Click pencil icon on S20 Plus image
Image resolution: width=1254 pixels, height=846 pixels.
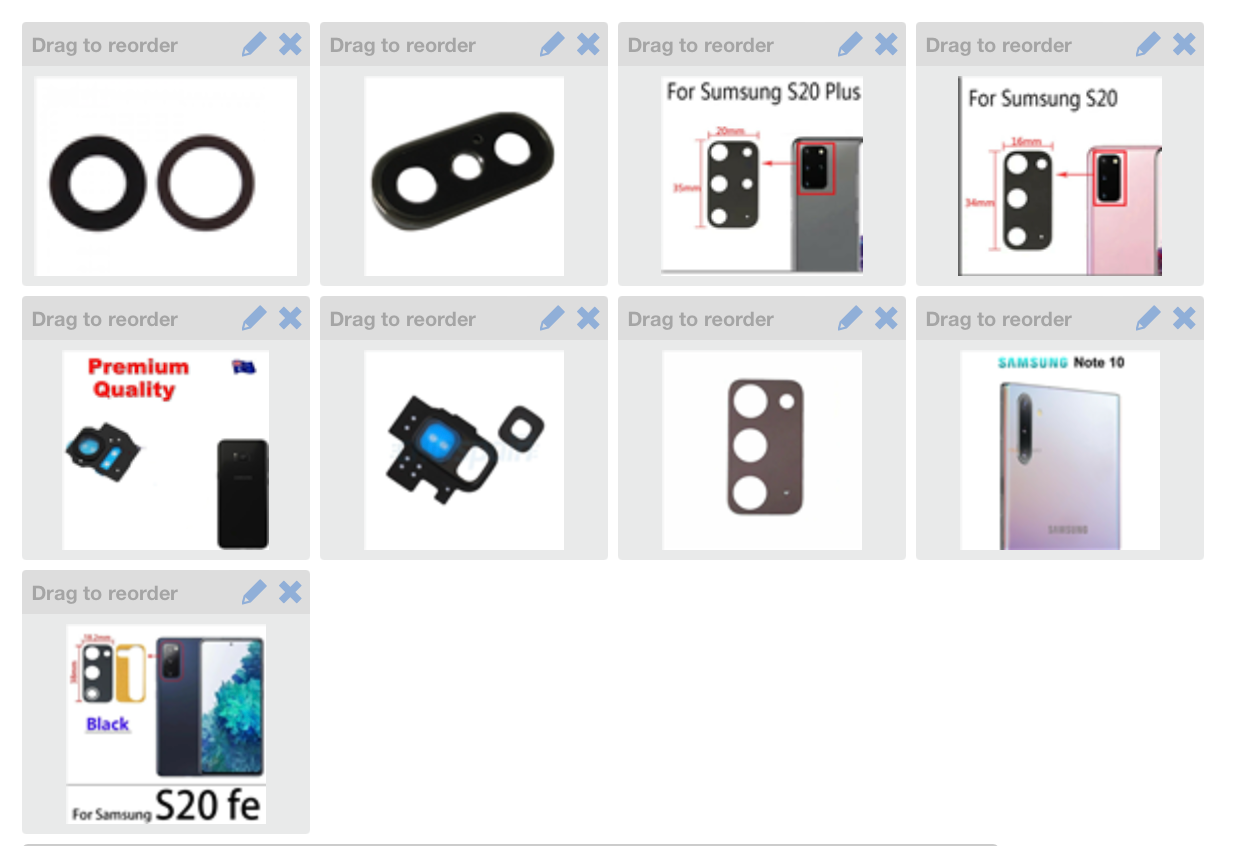coord(850,44)
